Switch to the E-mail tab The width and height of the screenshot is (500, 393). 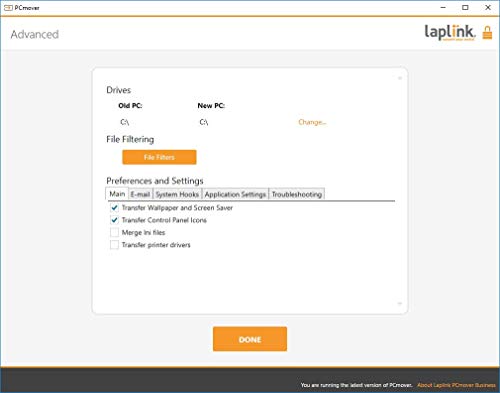140,194
